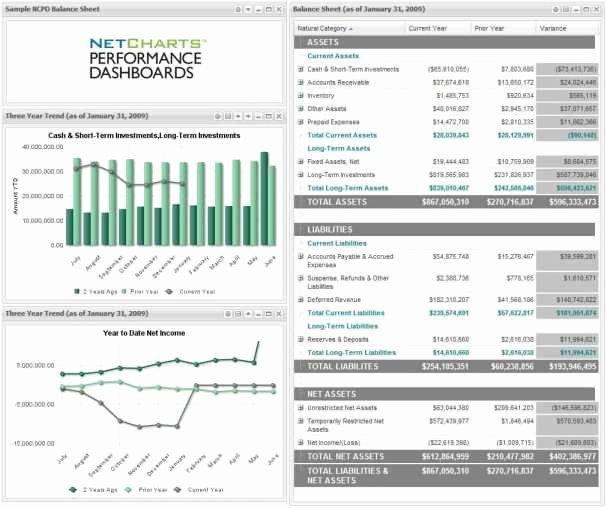
Task: Minimize the Sample NCPD Balance Sheet panel
Action: tap(258, 9)
